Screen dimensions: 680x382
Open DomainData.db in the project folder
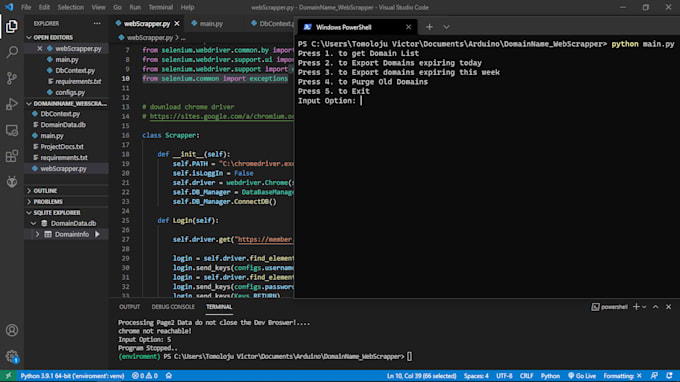pos(63,125)
